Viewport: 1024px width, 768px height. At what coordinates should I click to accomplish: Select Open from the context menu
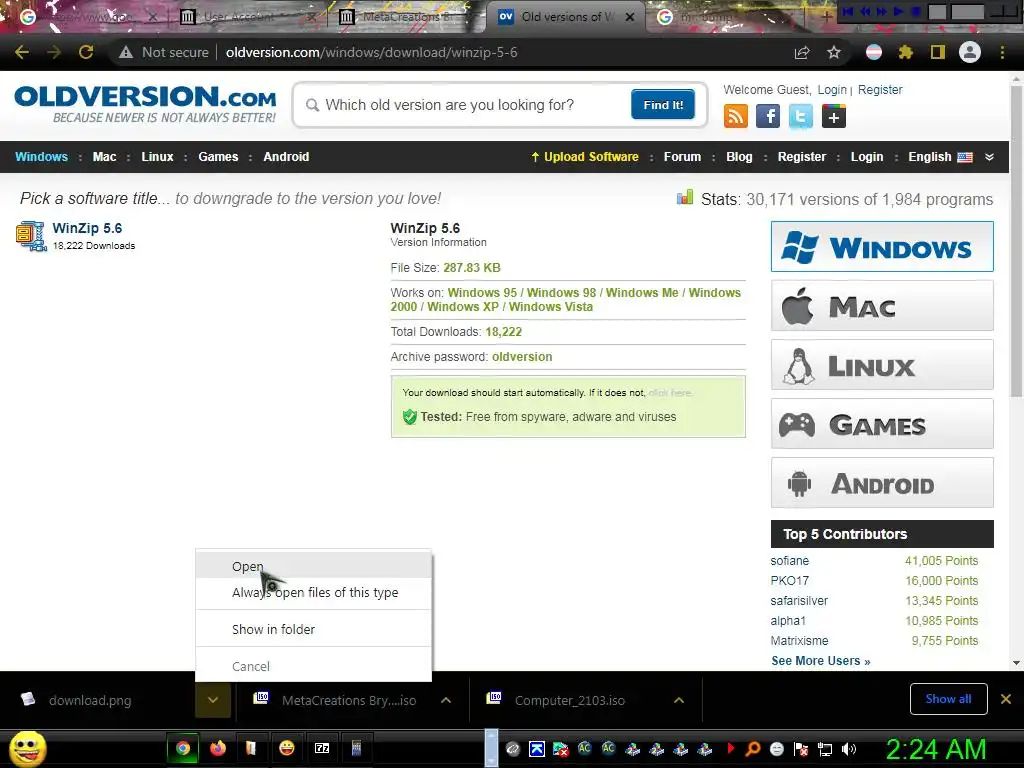(313, 566)
